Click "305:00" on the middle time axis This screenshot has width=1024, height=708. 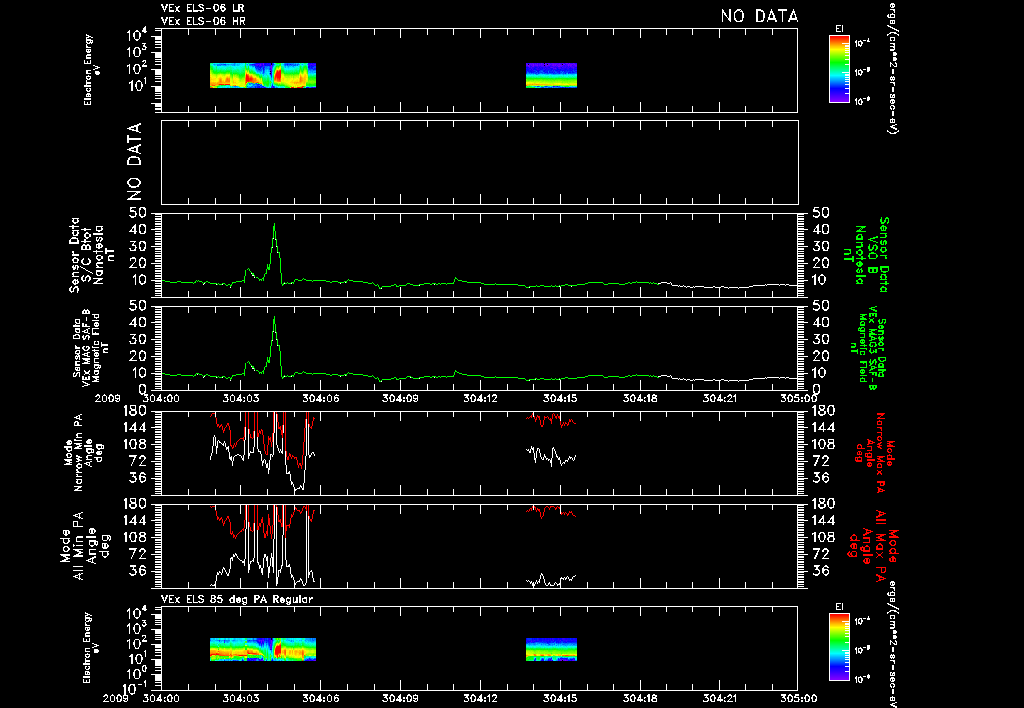click(798, 398)
